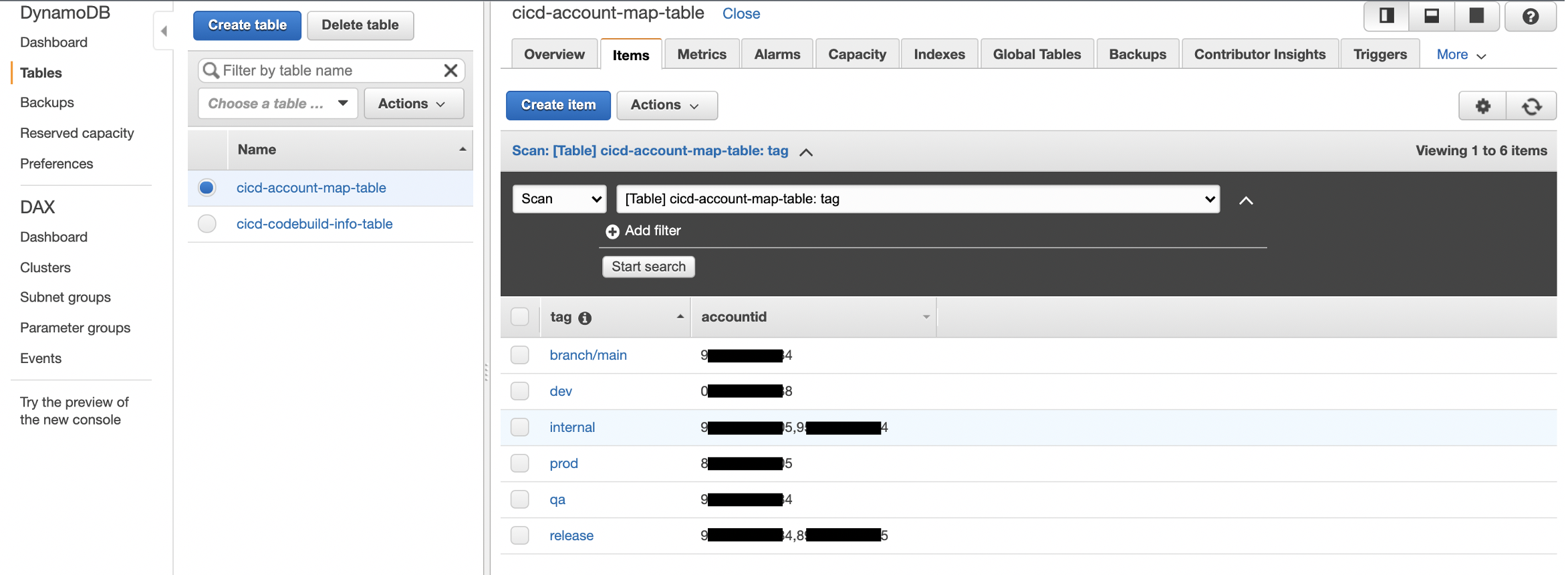Click the Add filter link
Image resolution: width=1568 pixels, height=575 pixels.
coord(652,231)
